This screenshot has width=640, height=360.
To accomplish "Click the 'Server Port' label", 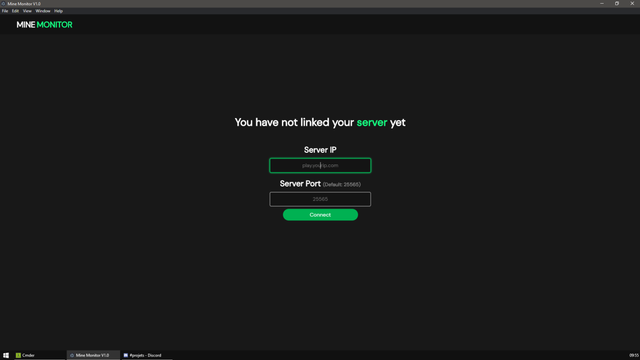I will [300, 184].
